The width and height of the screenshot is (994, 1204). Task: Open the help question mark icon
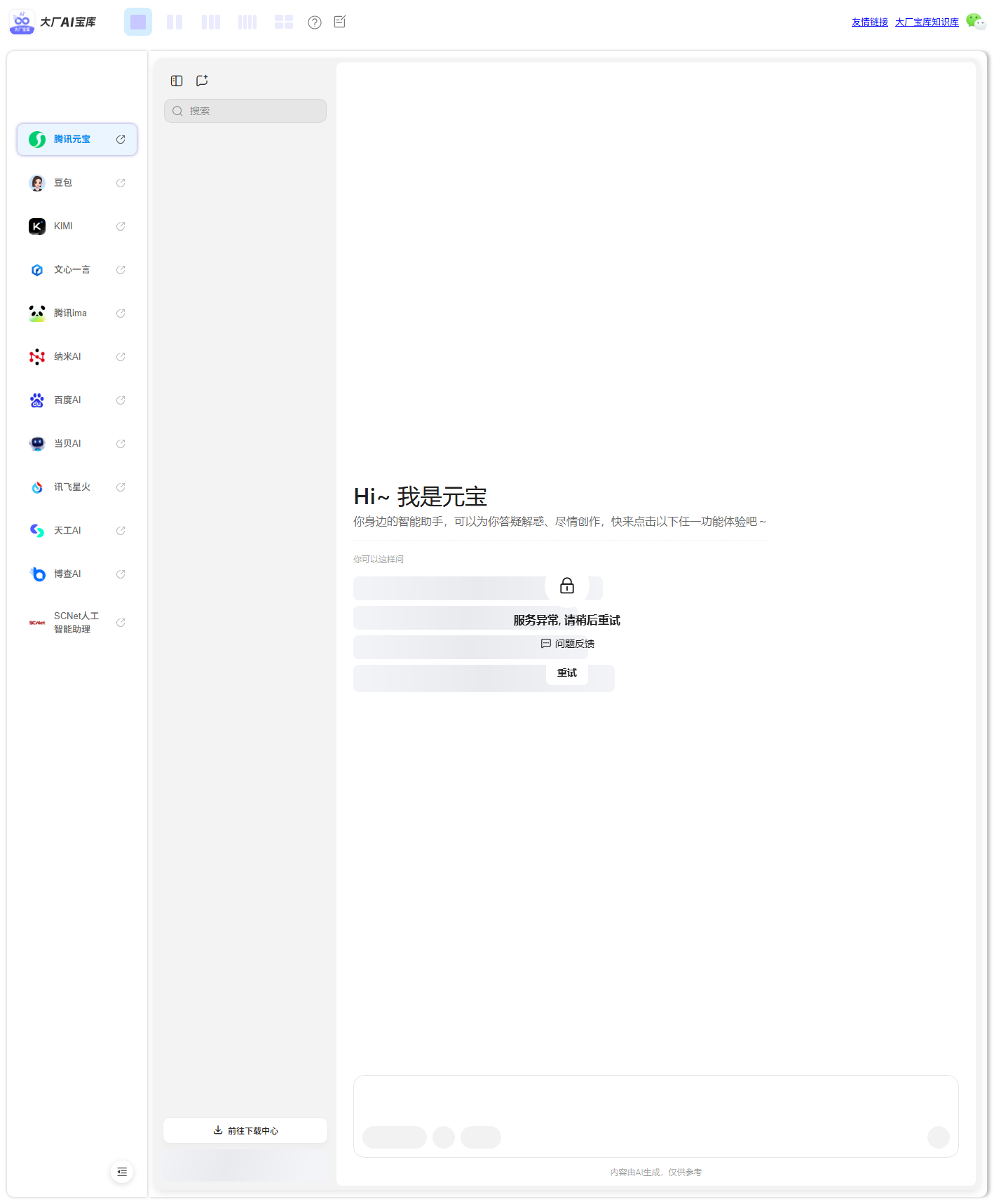click(x=315, y=22)
